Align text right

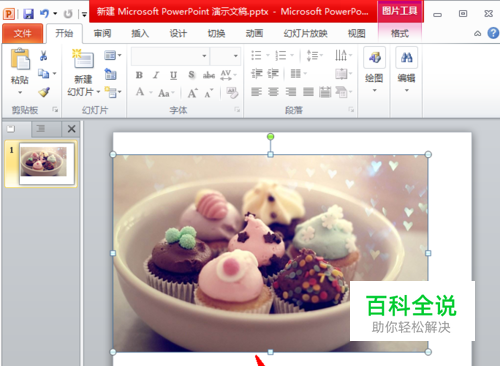(291, 91)
